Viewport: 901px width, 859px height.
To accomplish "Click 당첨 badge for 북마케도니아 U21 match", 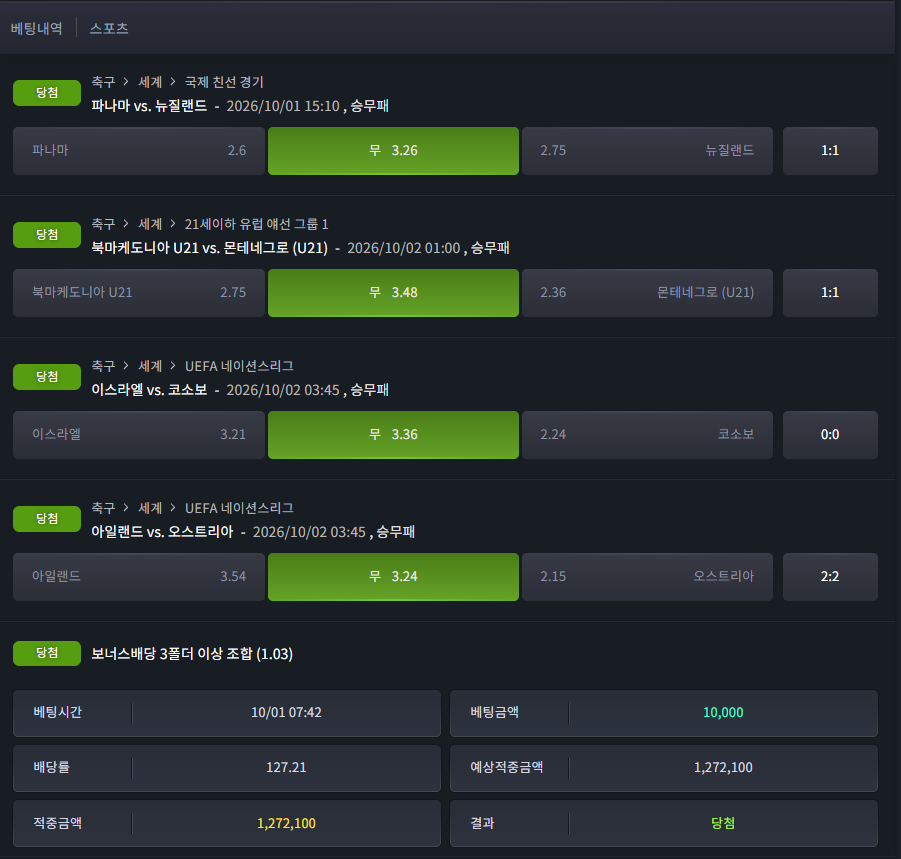I will click(47, 234).
